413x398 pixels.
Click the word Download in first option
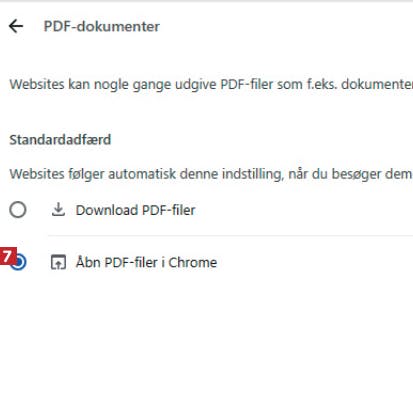pos(107,210)
